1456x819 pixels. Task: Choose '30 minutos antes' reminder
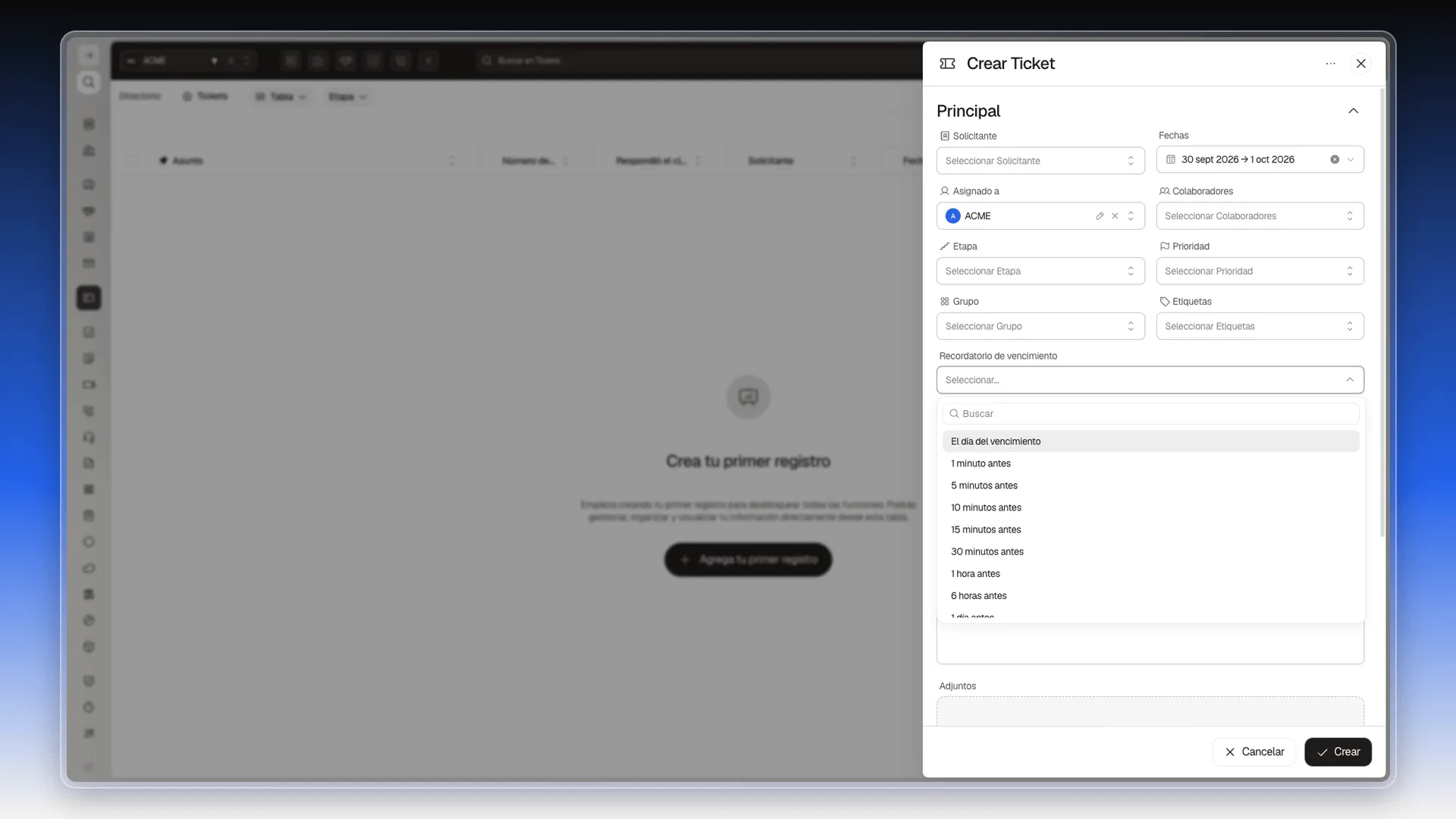1150,551
